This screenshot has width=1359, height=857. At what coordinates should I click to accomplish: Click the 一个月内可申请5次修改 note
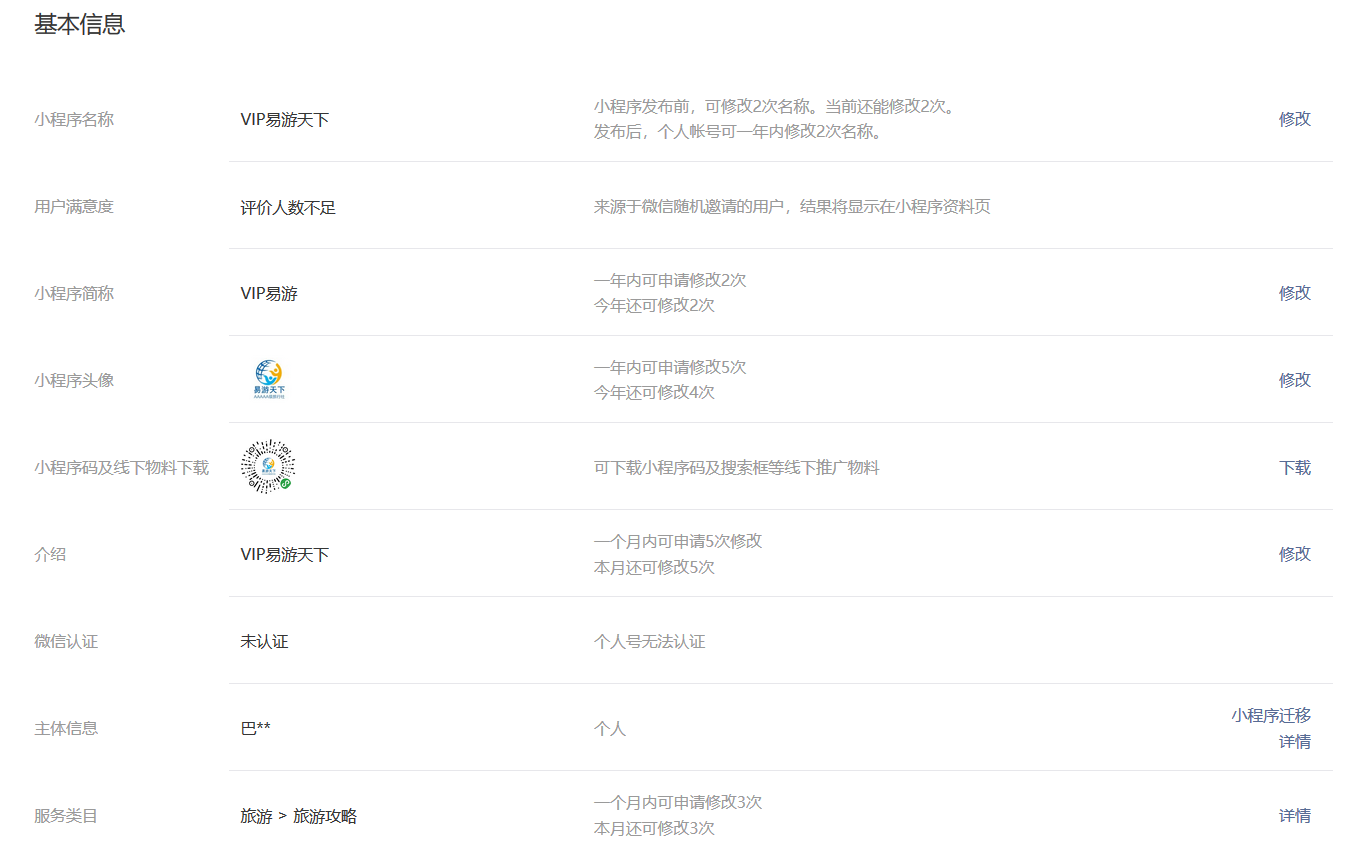(x=678, y=541)
